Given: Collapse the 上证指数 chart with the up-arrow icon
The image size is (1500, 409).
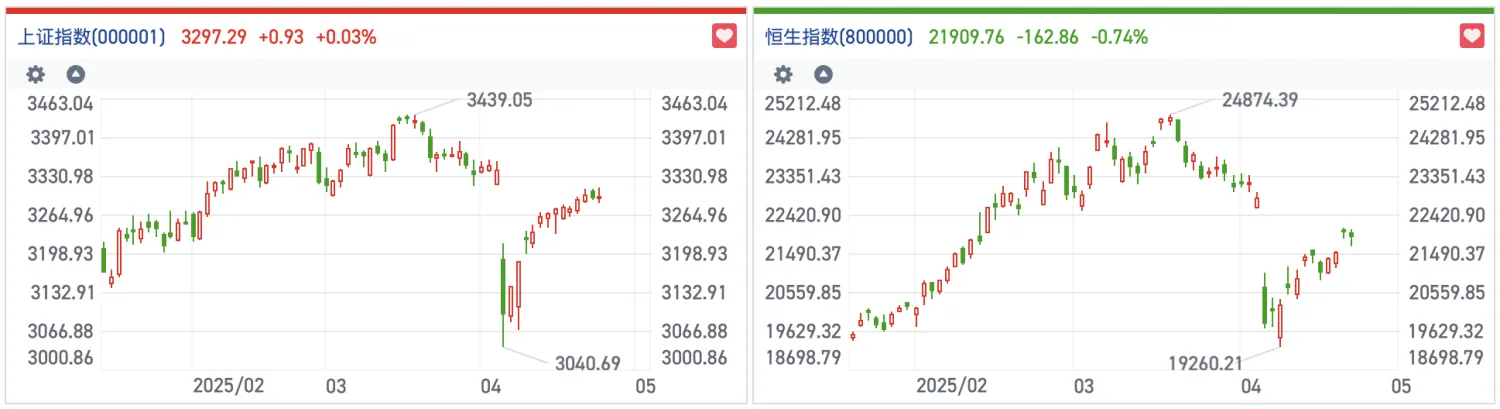Looking at the screenshot, I should click(75, 74).
